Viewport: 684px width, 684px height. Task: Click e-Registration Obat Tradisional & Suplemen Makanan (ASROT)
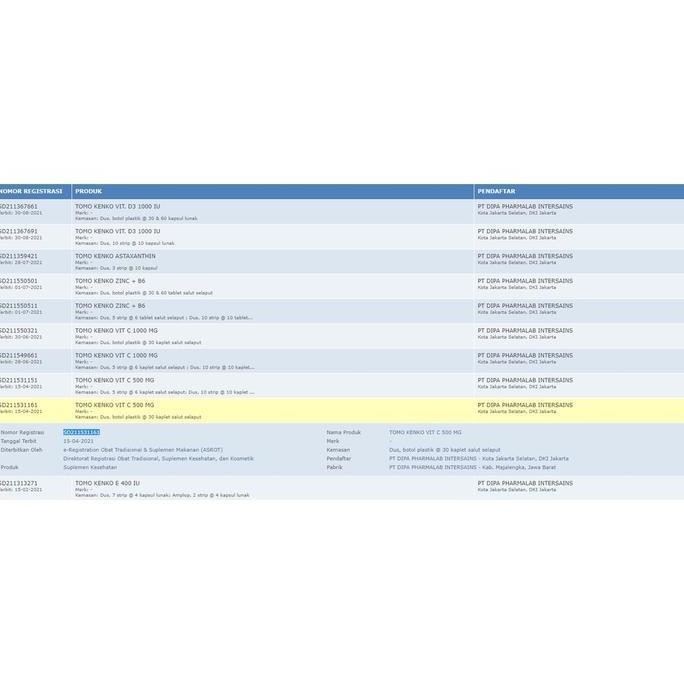point(143,450)
